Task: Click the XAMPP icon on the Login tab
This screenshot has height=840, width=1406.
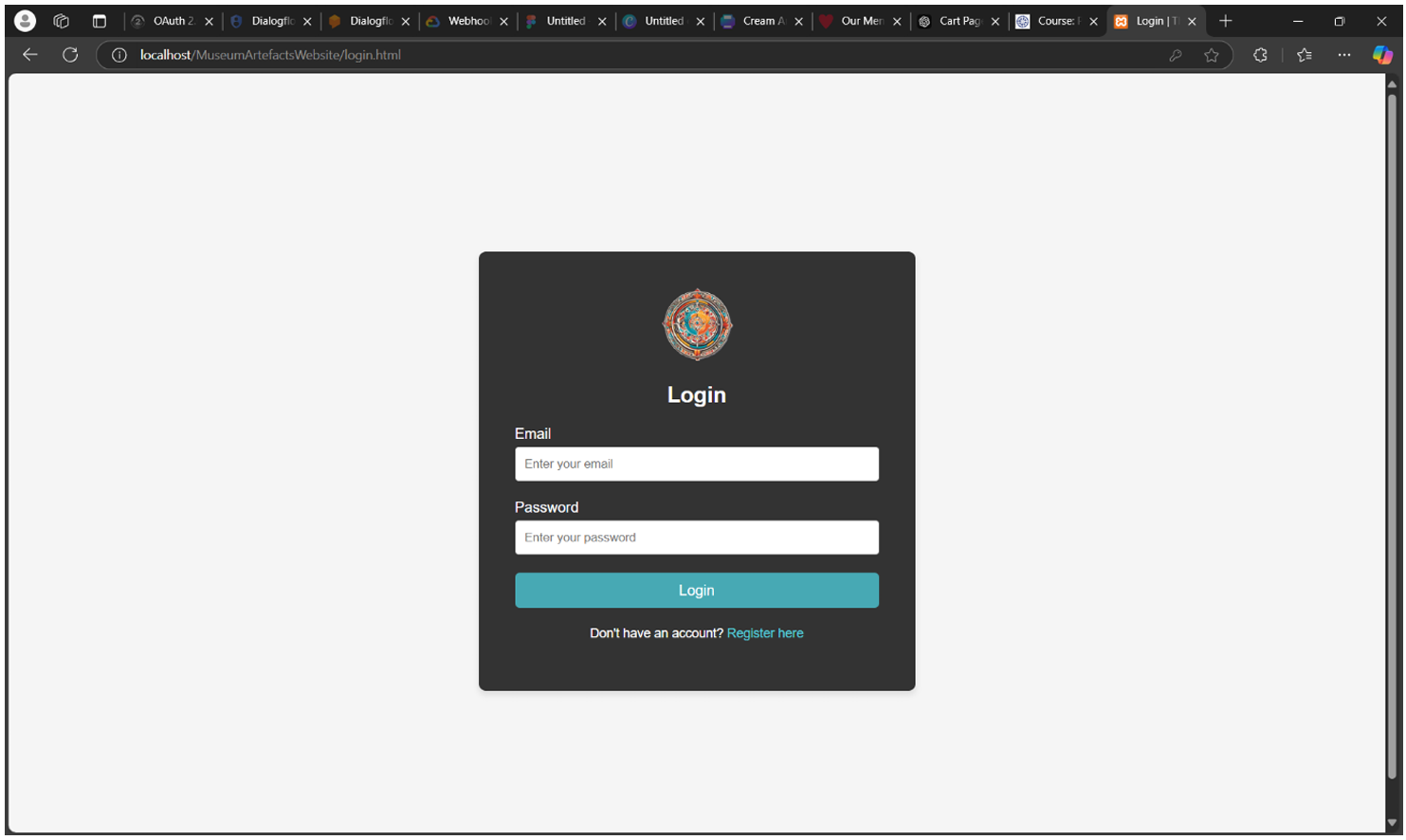Action: click(1122, 20)
